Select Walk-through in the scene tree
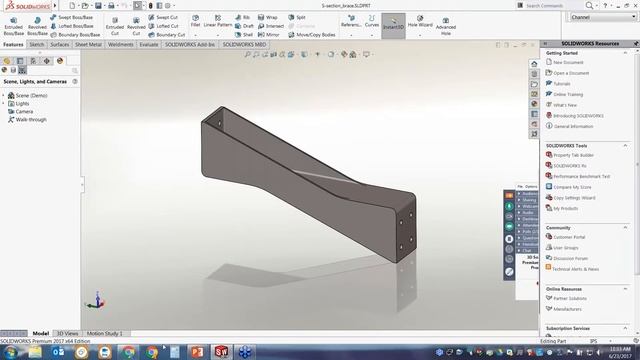 [x=31, y=120]
